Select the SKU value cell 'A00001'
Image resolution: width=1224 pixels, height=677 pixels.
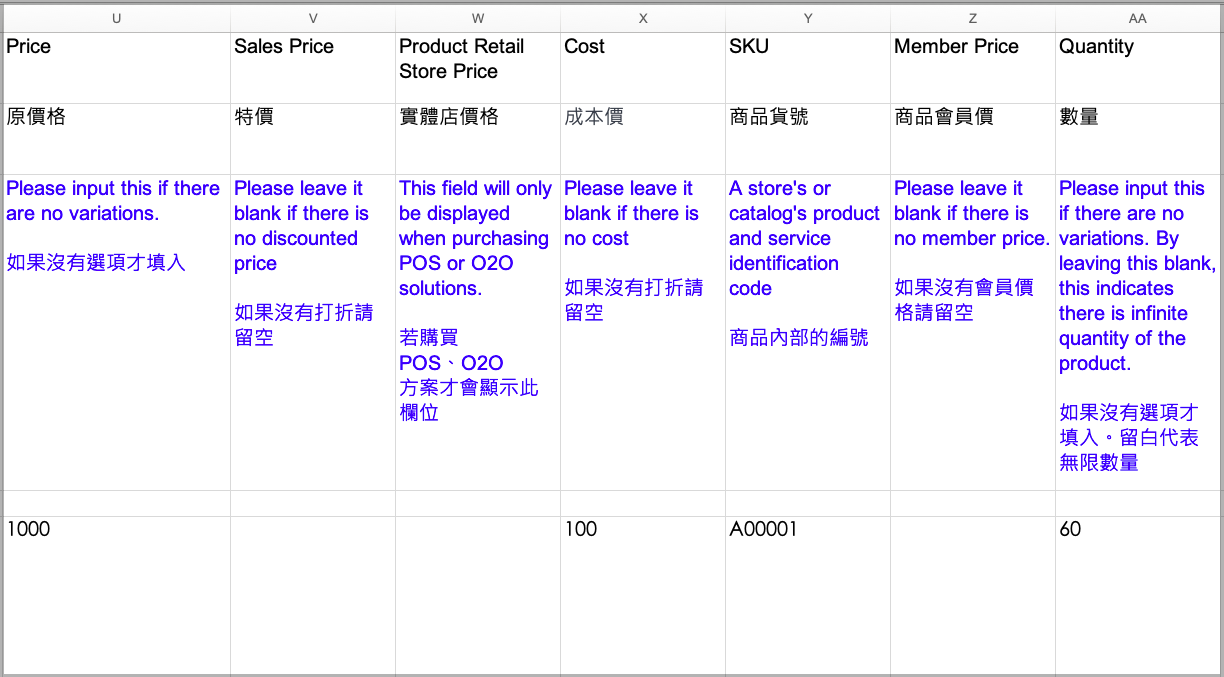coord(808,595)
